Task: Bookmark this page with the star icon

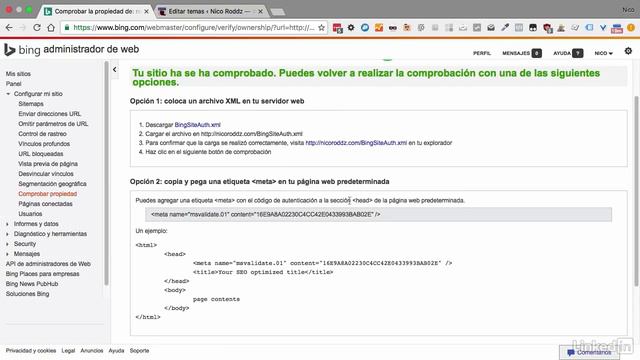Action: coord(321,28)
